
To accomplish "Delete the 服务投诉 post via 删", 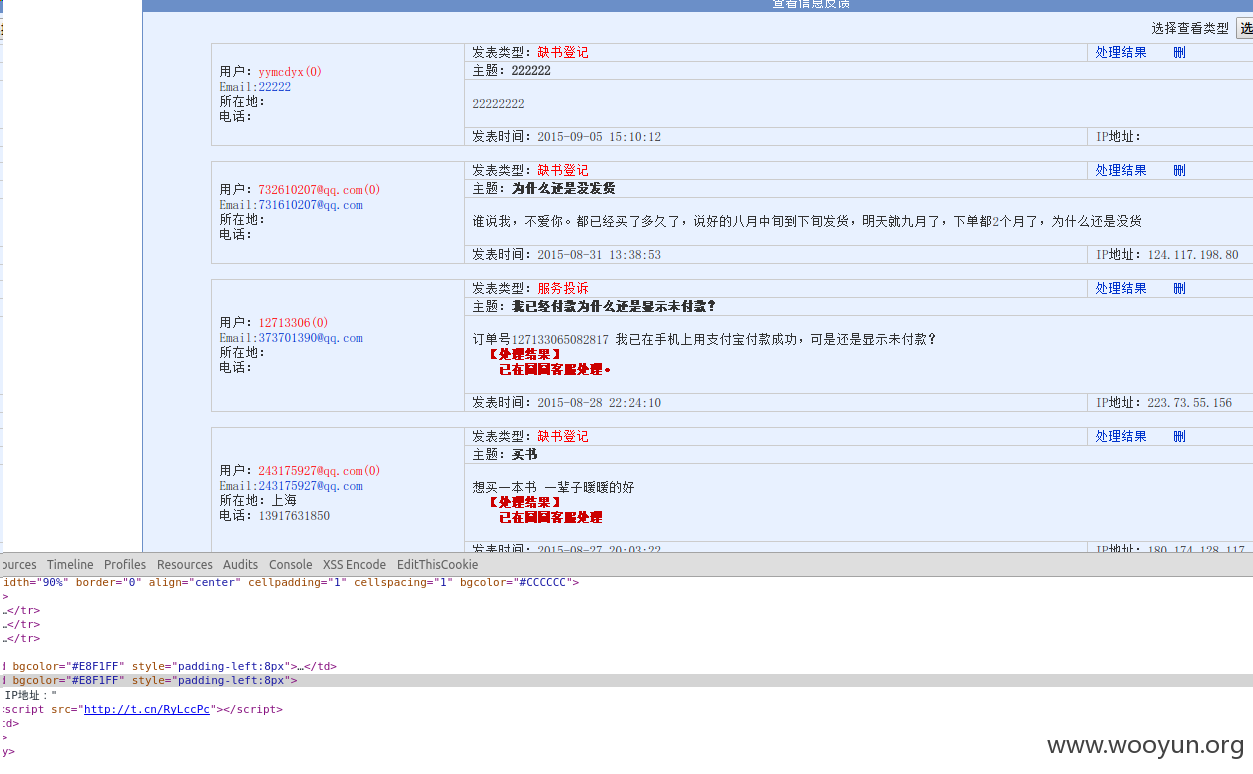I will pyautogui.click(x=1179, y=288).
